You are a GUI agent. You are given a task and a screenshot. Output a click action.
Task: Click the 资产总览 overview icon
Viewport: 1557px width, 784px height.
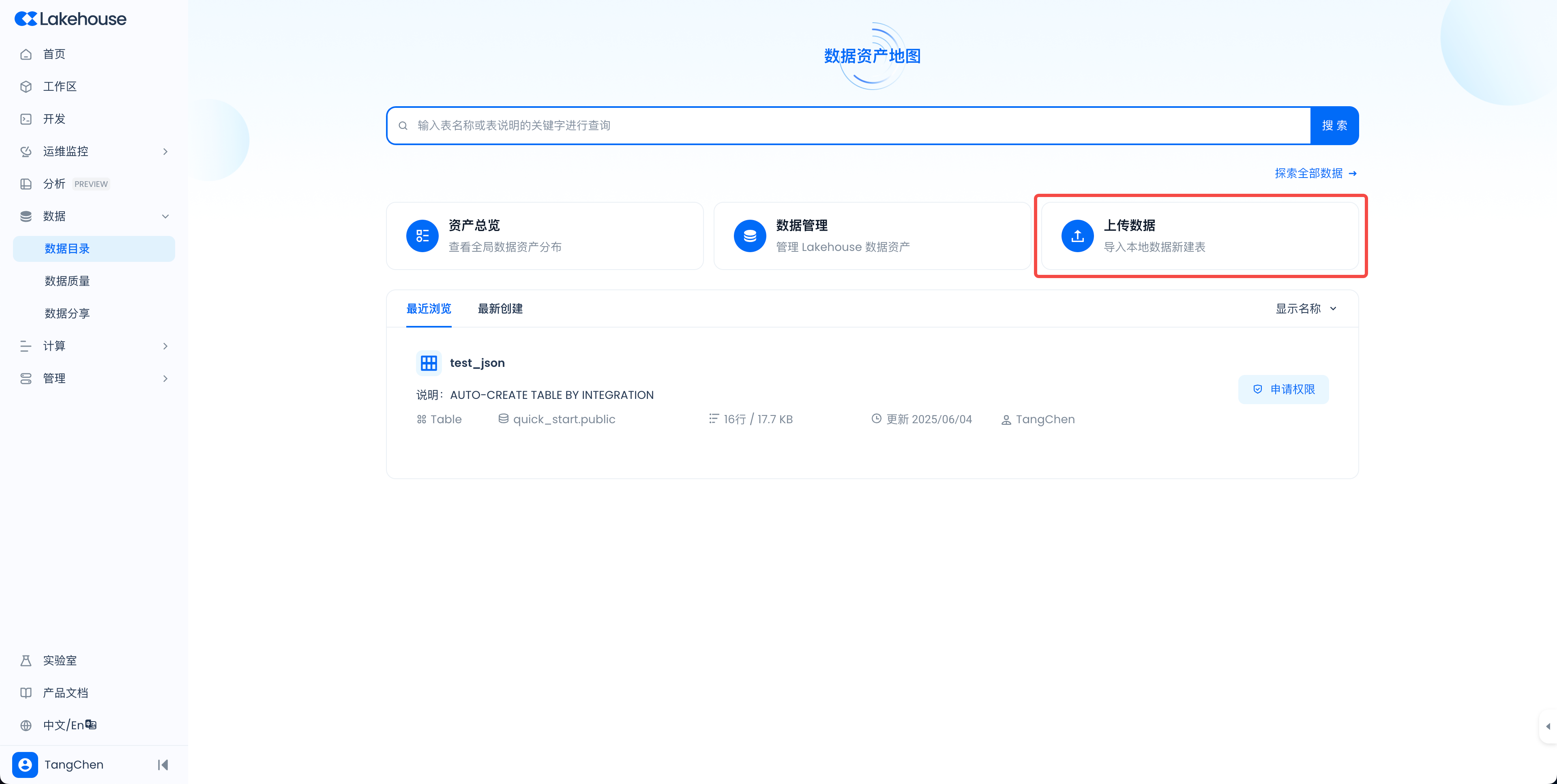point(422,236)
